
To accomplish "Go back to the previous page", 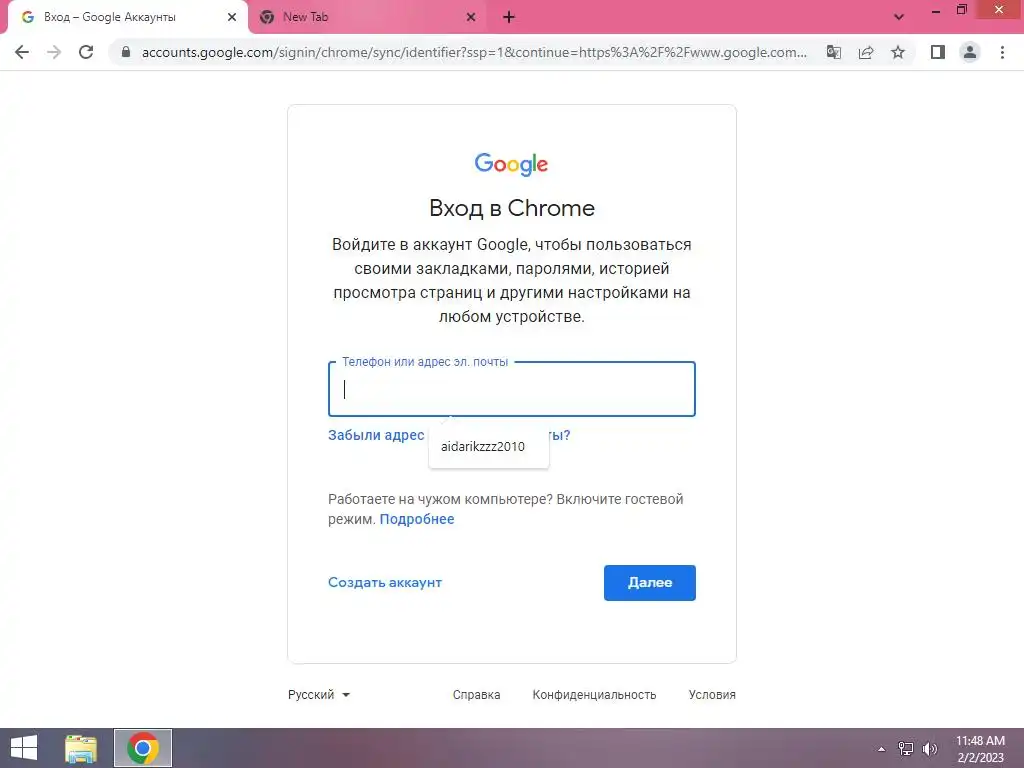I will [22, 52].
